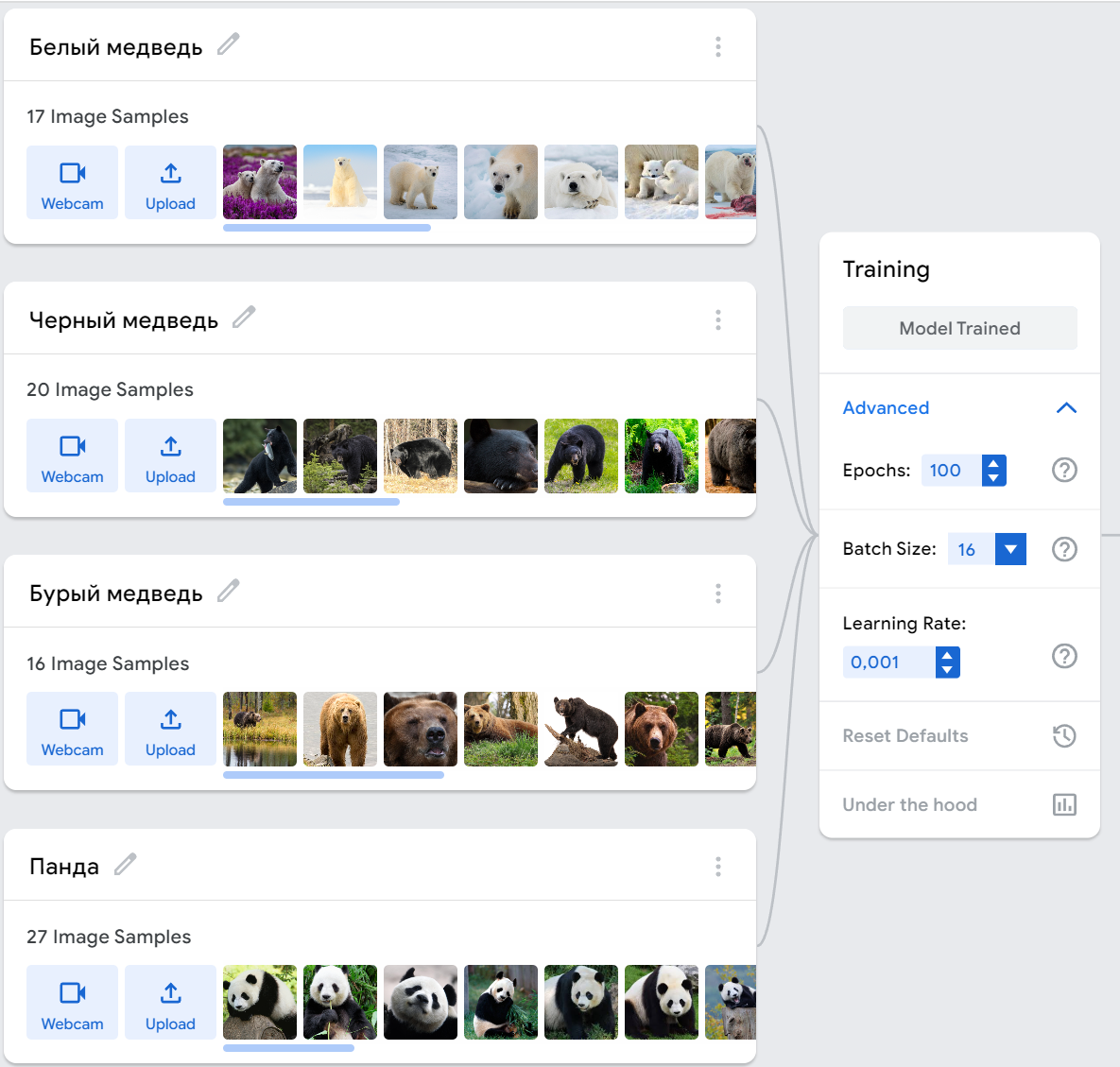Select brown bear standing on log thumbnail
1120x1067 pixels.
click(x=580, y=730)
